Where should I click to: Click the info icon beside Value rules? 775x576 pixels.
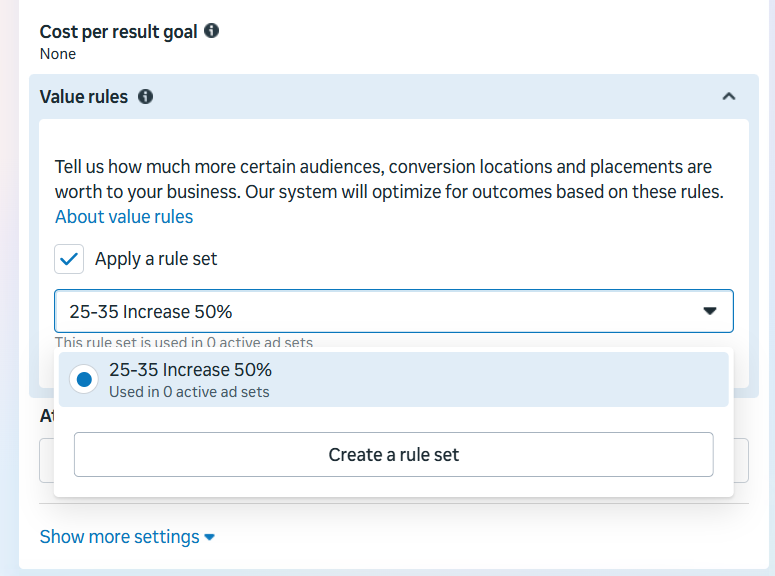[x=145, y=97]
